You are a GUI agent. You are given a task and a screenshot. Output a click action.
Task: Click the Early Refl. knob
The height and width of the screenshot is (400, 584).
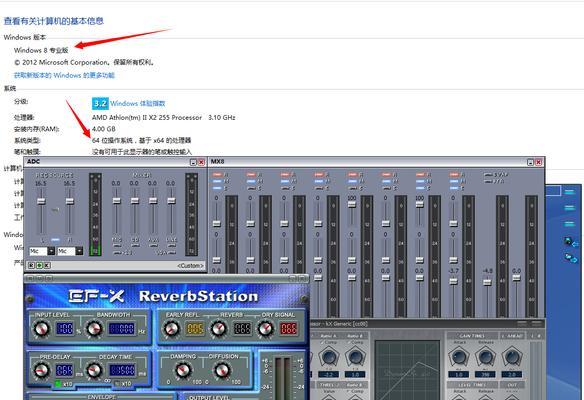coord(171,329)
